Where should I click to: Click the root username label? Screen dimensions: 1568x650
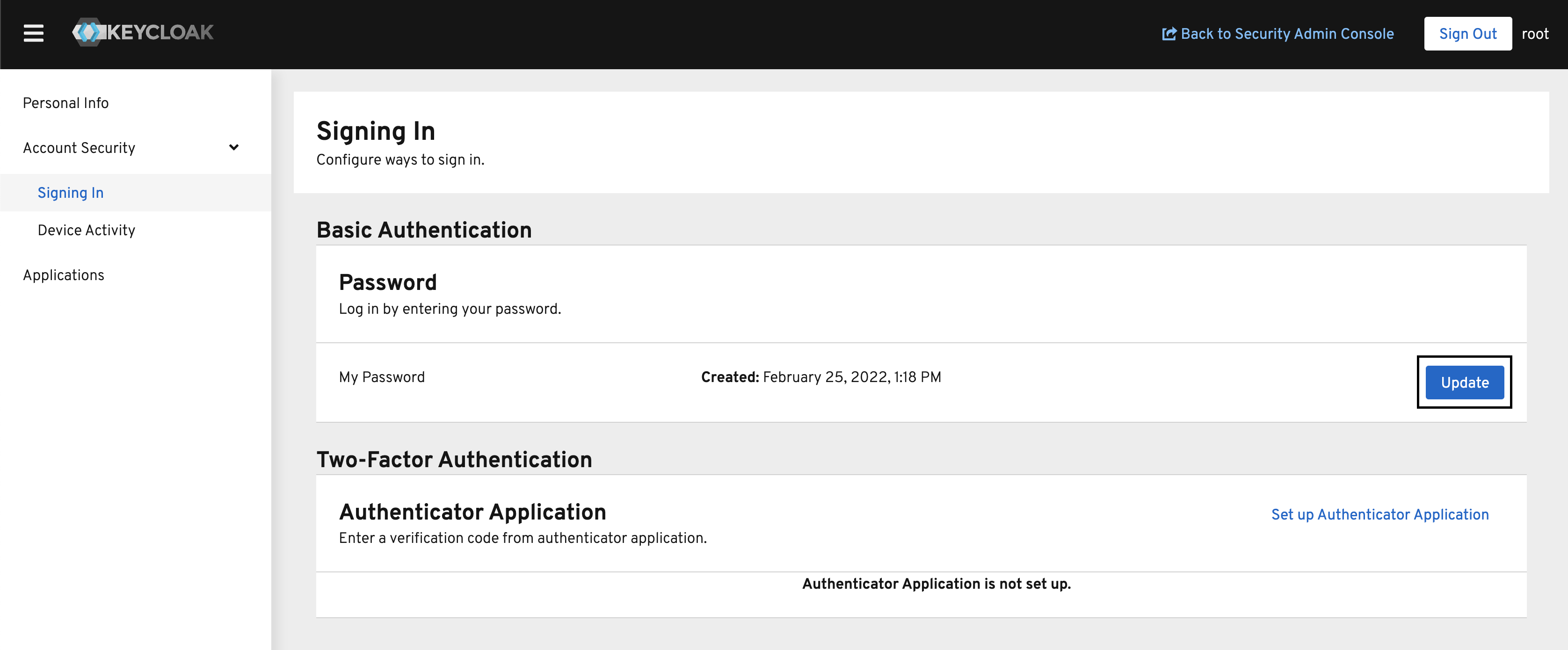pyautogui.click(x=1535, y=34)
